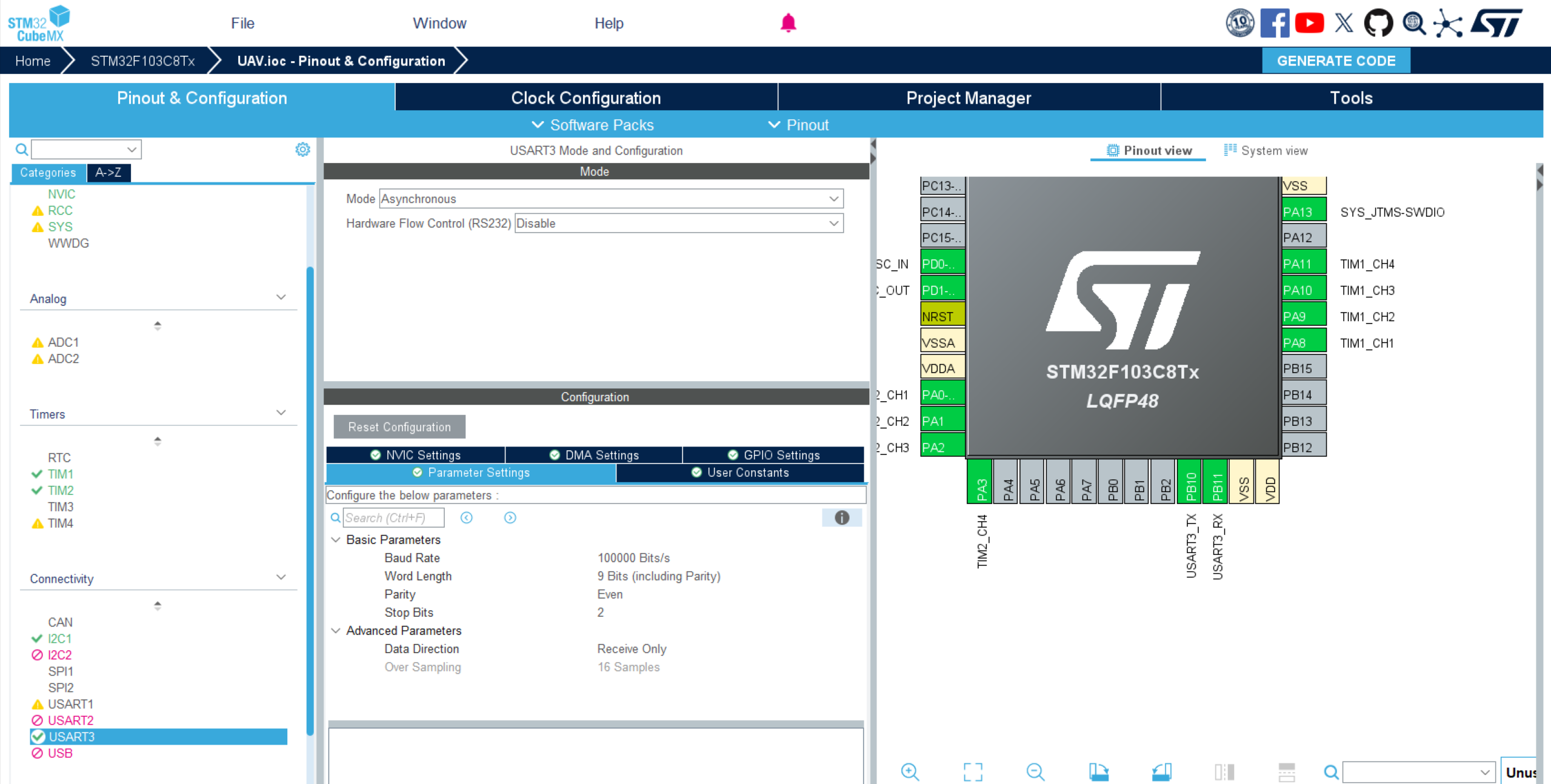Open the Mode Asynchronous dropdown
The height and width of the screenshot is (784, 1551).
point(611,199)
